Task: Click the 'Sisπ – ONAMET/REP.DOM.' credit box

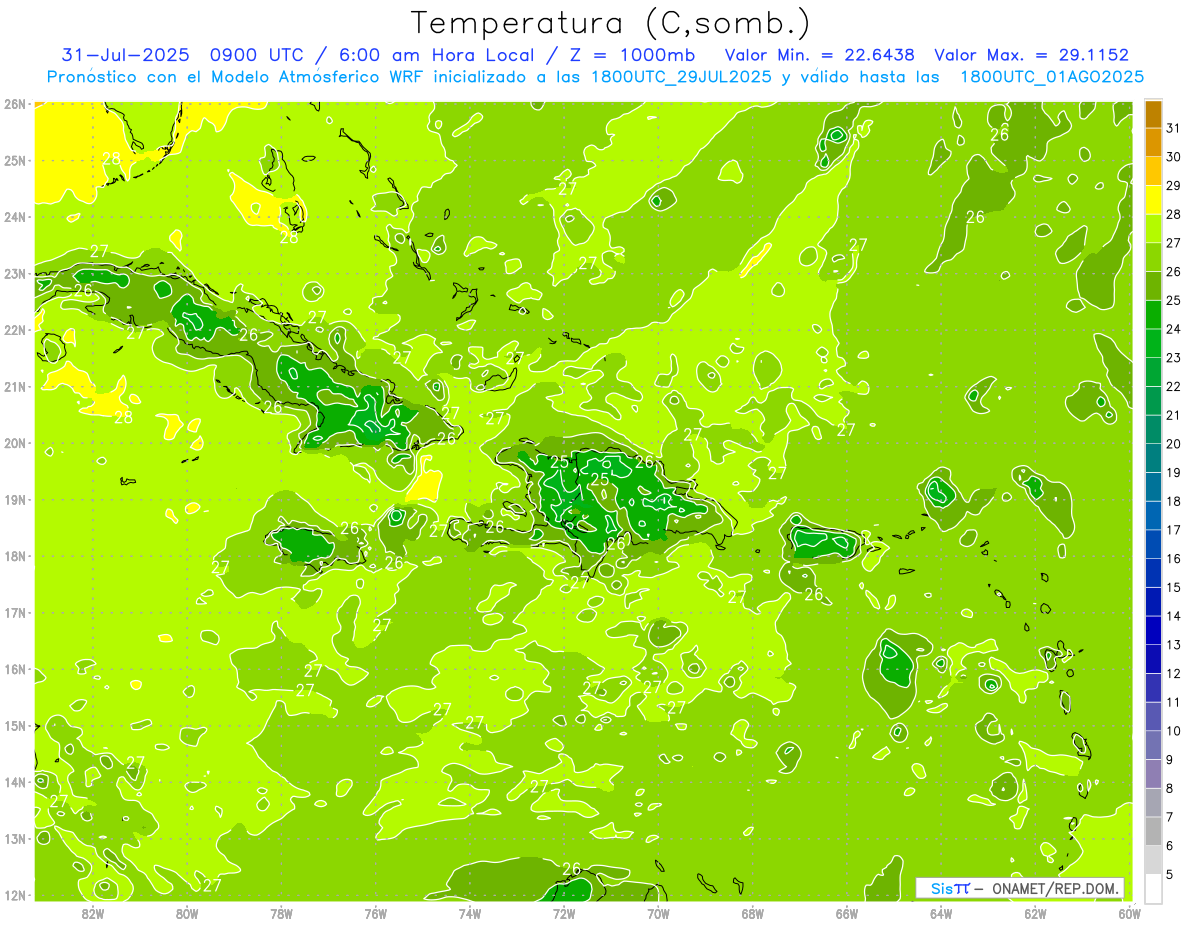Action: 1020,888
